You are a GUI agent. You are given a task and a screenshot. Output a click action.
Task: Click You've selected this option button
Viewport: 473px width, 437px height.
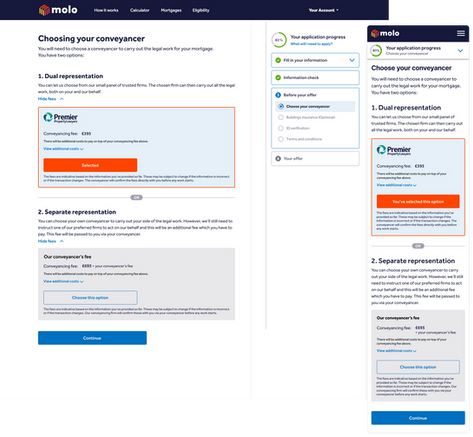pos(418,202)
